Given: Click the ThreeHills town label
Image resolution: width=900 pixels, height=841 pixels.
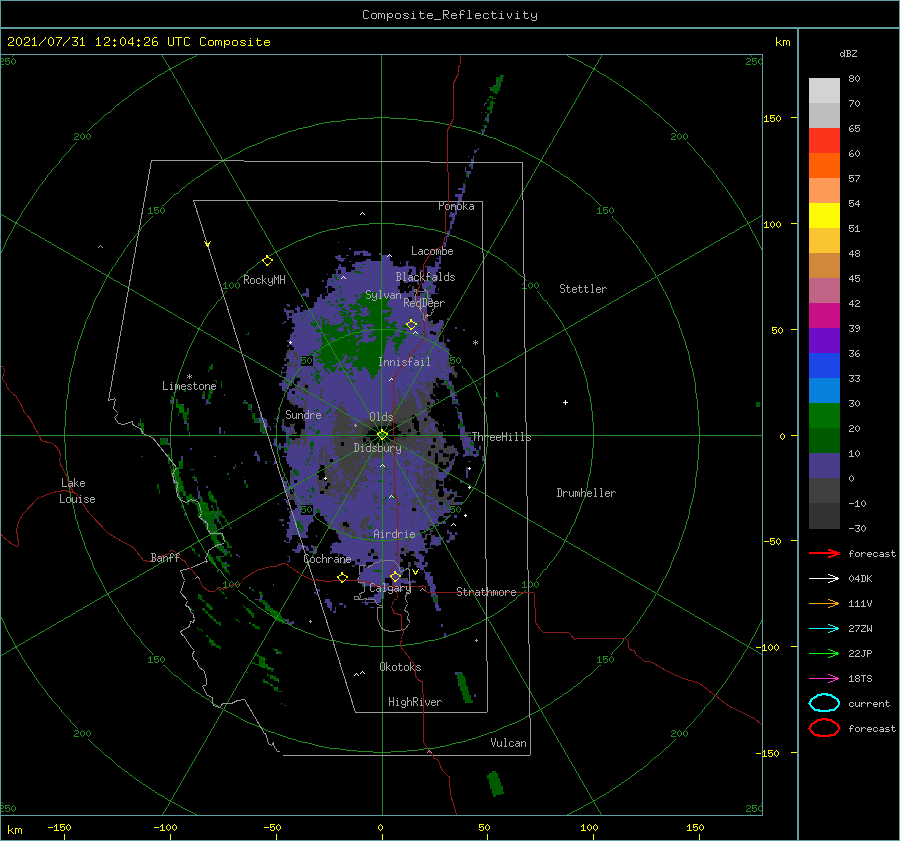Looking at the screenshot, I should tap(502, 437).
